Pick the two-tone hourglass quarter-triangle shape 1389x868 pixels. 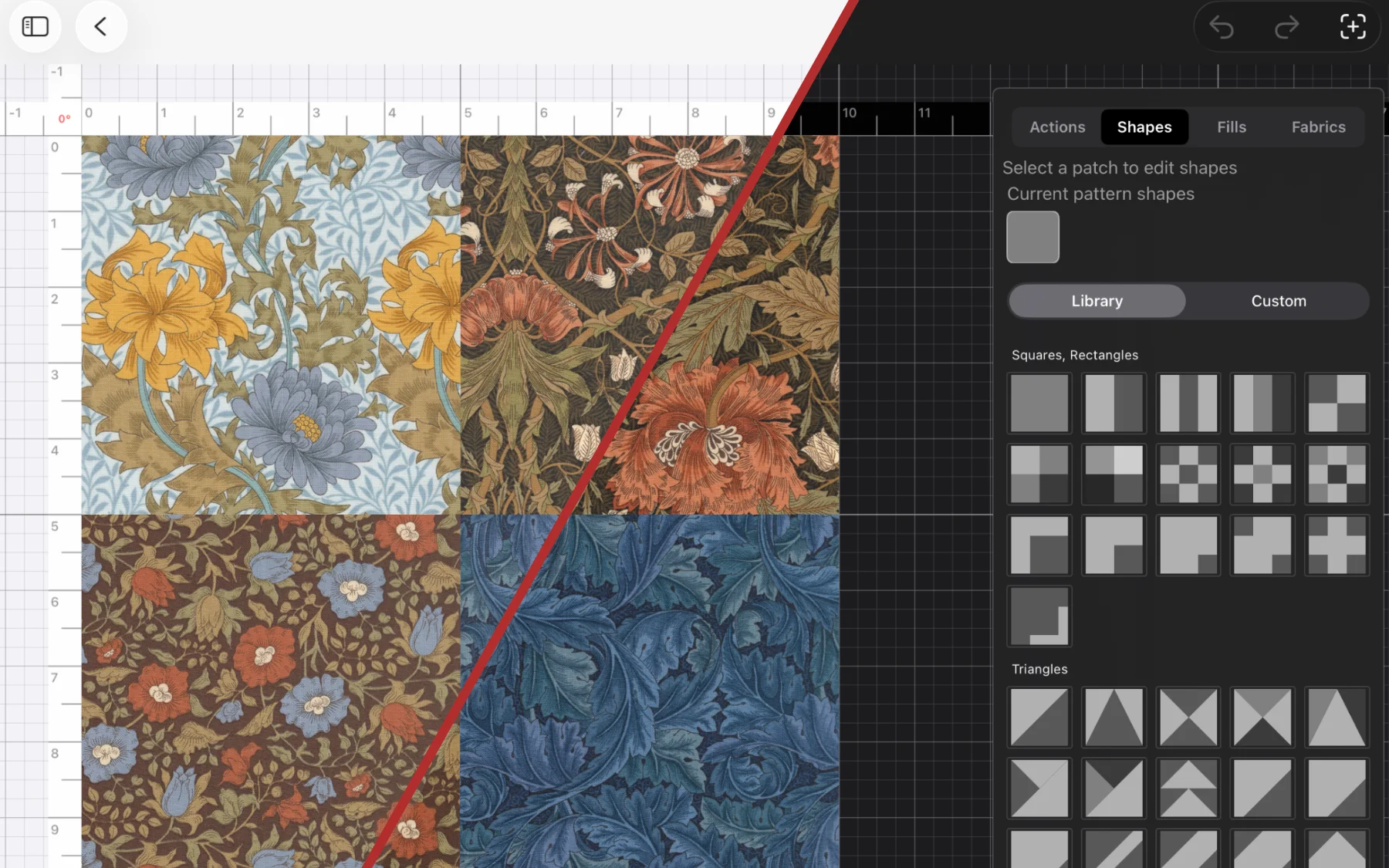click(1188, 718)
